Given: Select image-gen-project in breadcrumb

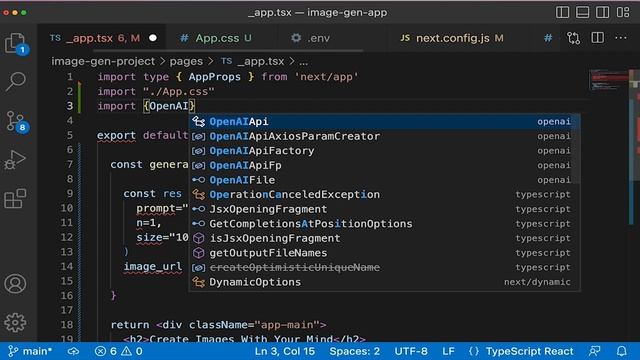Looking at the screenshot, I should (x=103, y=62).
